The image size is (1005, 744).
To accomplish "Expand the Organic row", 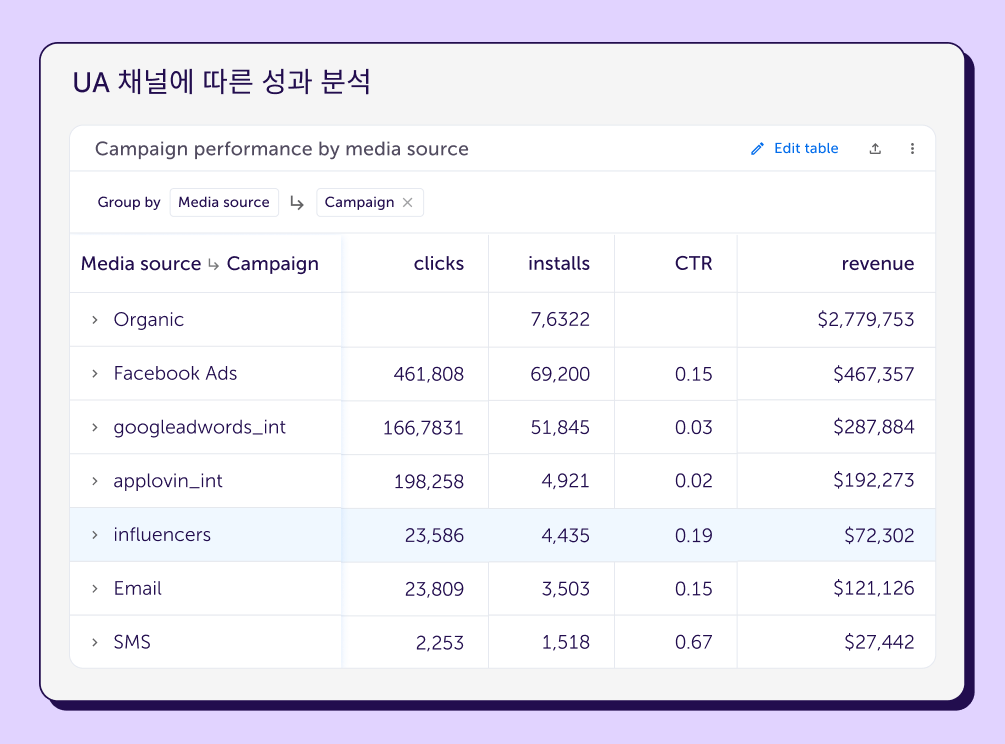I will coord(95,320).
